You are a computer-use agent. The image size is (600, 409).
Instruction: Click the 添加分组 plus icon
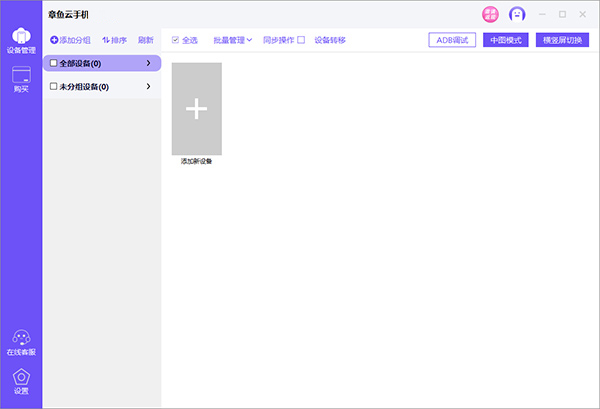pyautogui.click(x=54, y=40)
